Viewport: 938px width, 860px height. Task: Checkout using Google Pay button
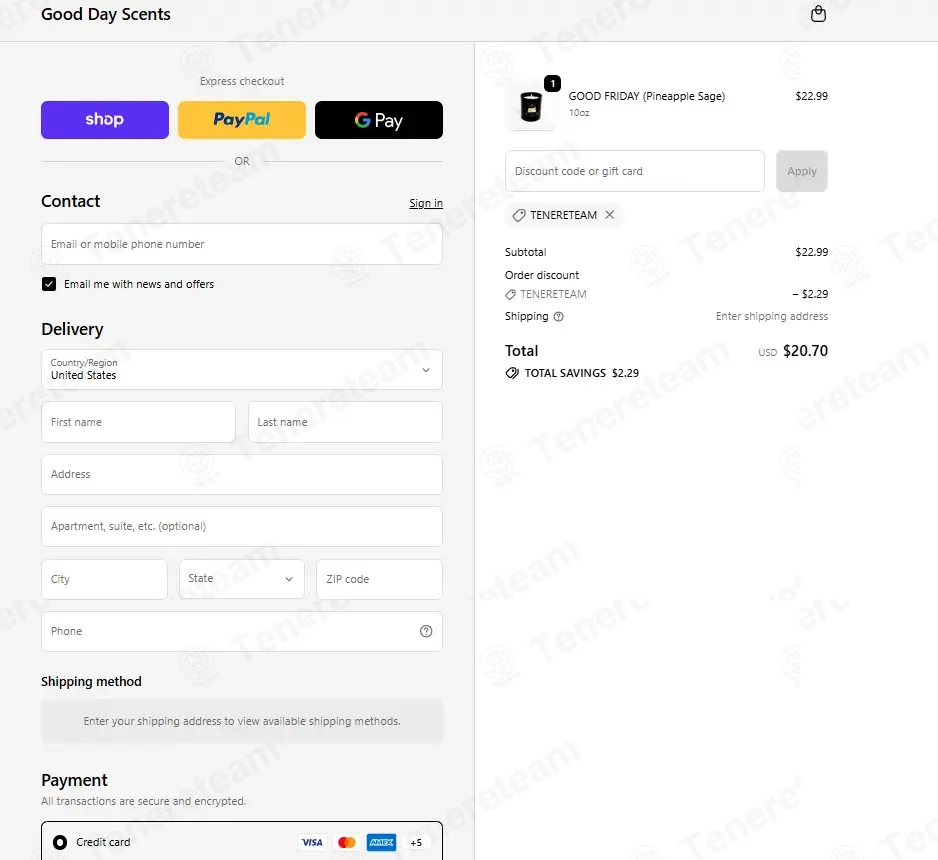click(379, 120)
